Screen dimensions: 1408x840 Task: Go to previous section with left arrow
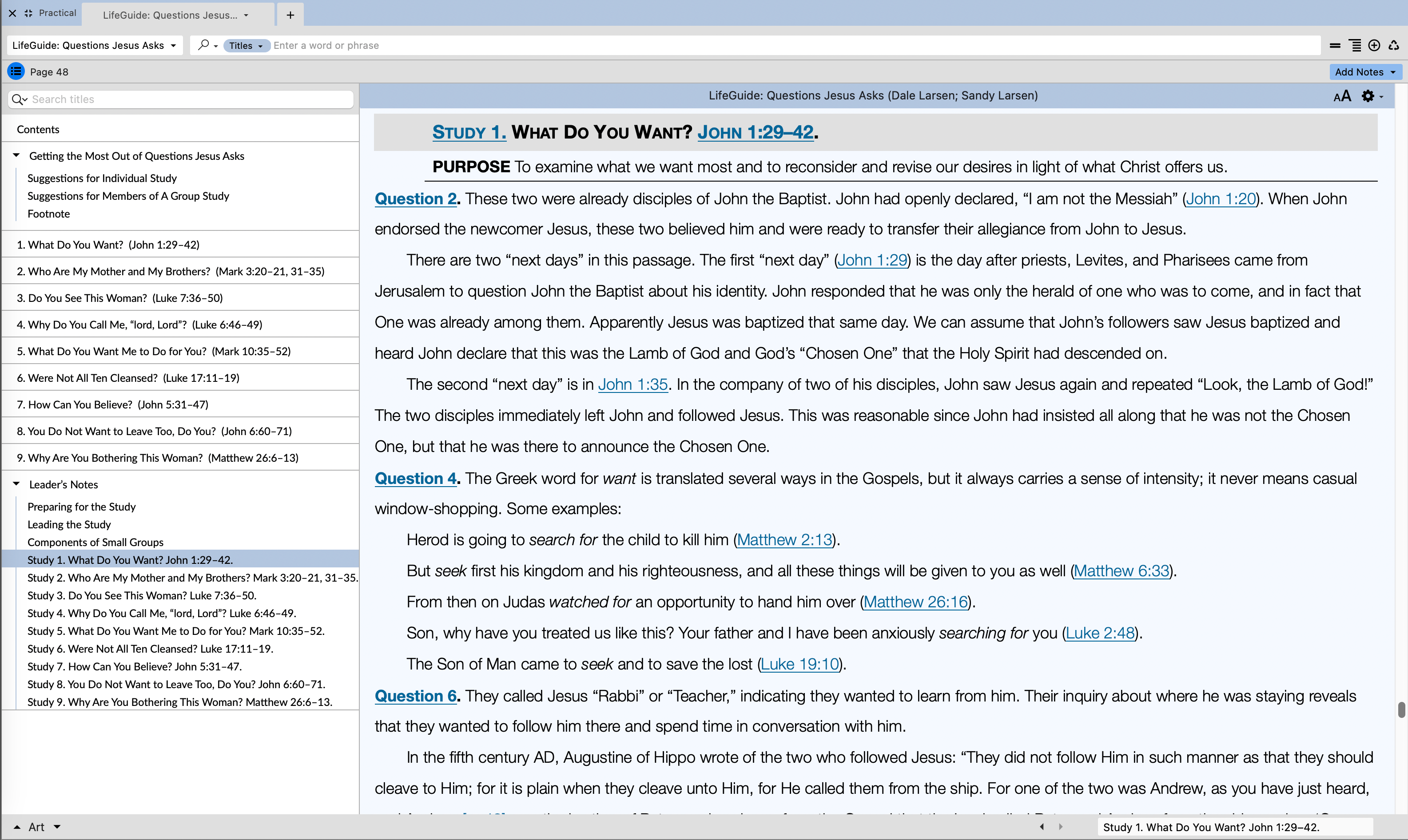[x=1042, y=826]
